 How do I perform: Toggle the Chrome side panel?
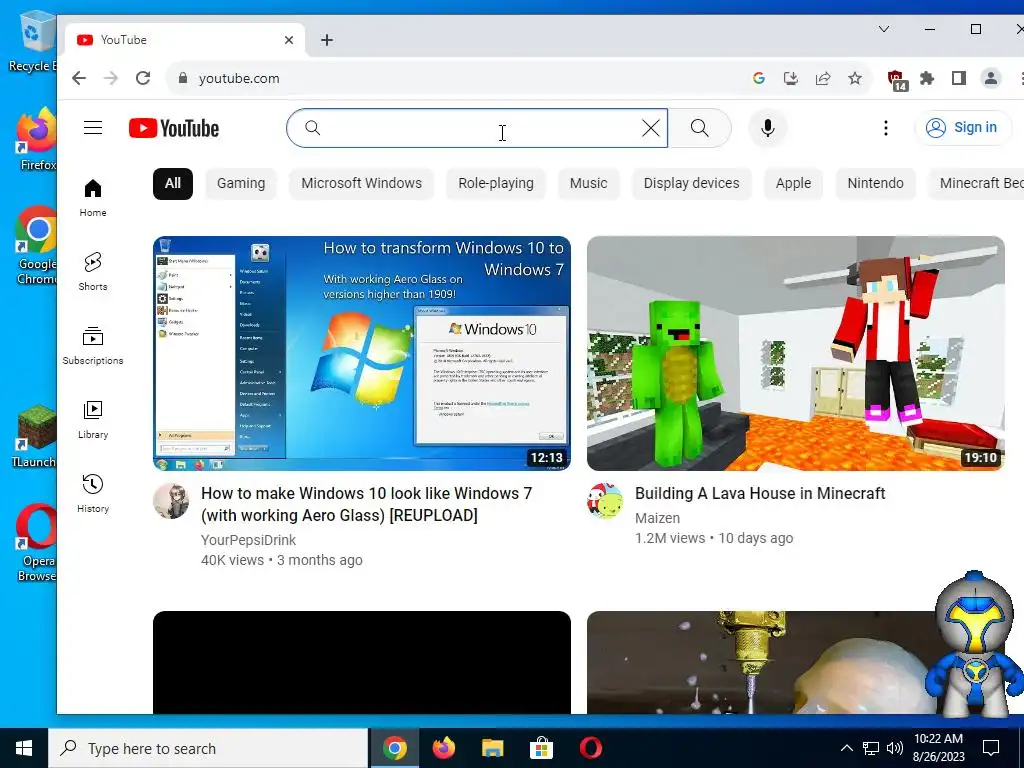[959, 78]
